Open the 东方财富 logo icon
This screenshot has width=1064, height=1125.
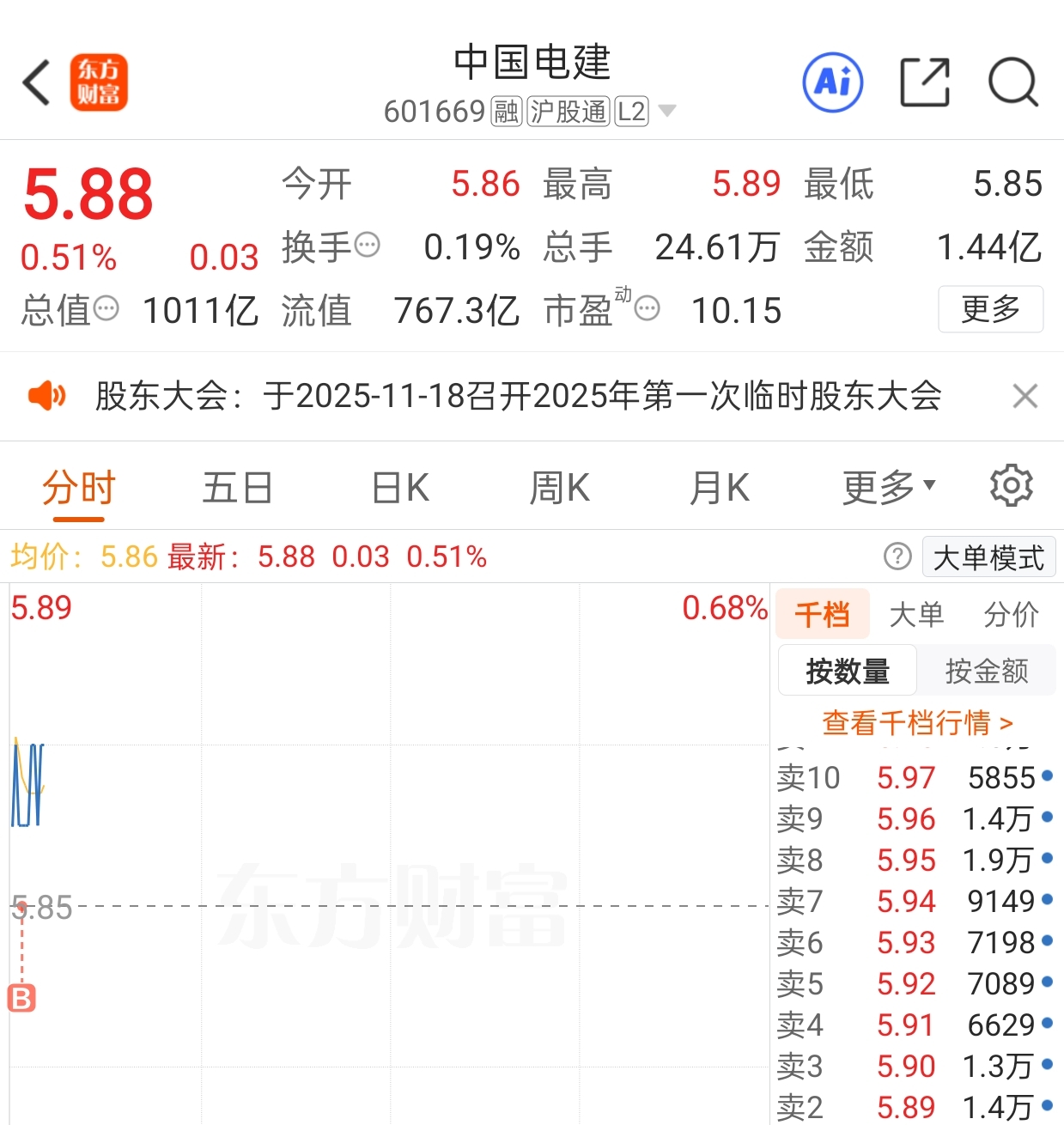coord(99,82)
